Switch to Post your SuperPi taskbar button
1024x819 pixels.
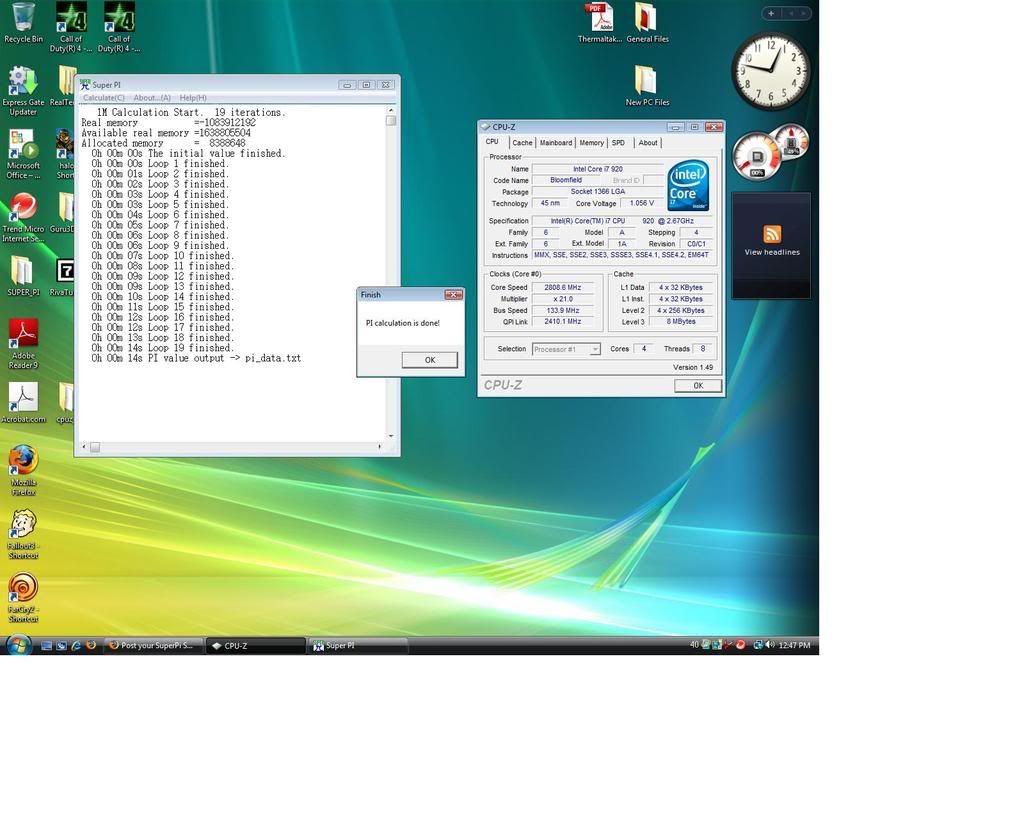pyautogui.click(x=153, y=645)
